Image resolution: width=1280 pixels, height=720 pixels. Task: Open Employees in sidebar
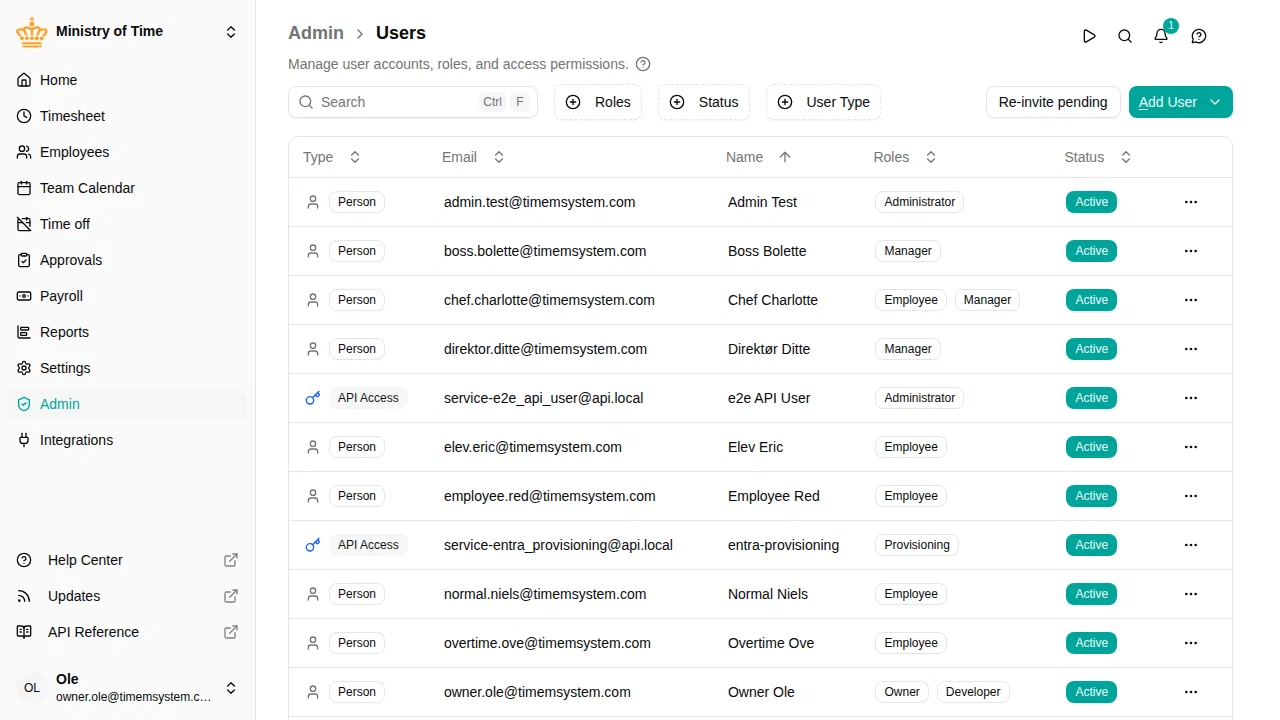tap(128, 152)
